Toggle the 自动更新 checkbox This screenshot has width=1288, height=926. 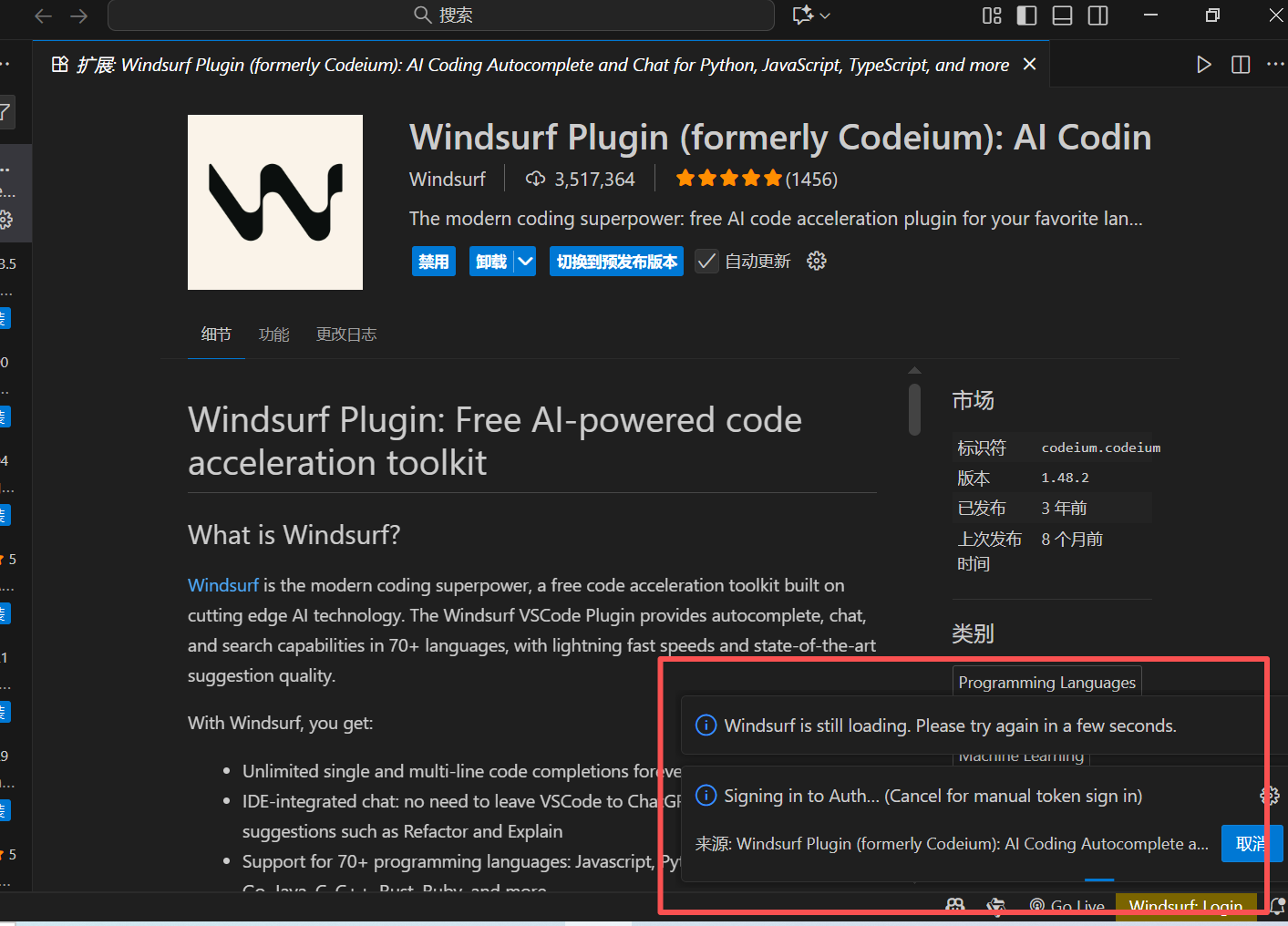coord(706,262)
